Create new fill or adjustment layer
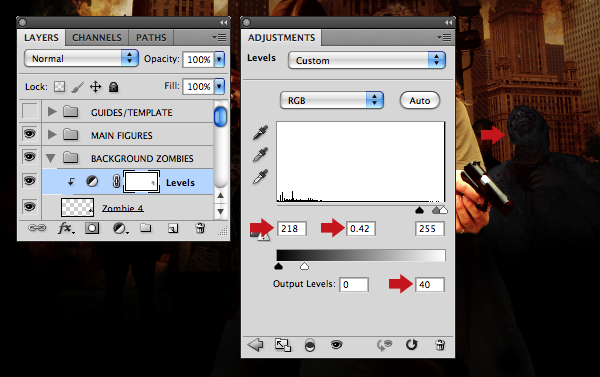This screenshot has width=600, height=377. (x=120, y=228)
